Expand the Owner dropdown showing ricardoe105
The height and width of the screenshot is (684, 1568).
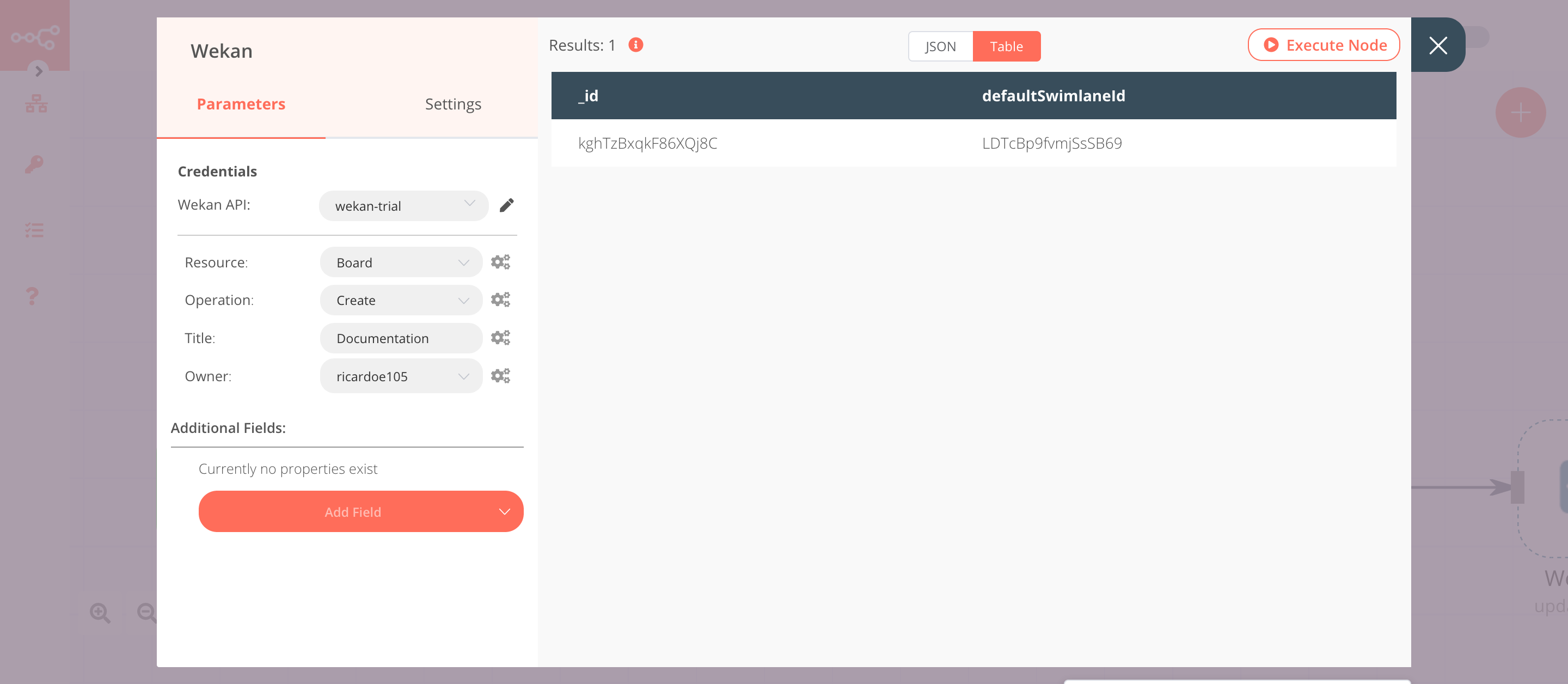463,376
